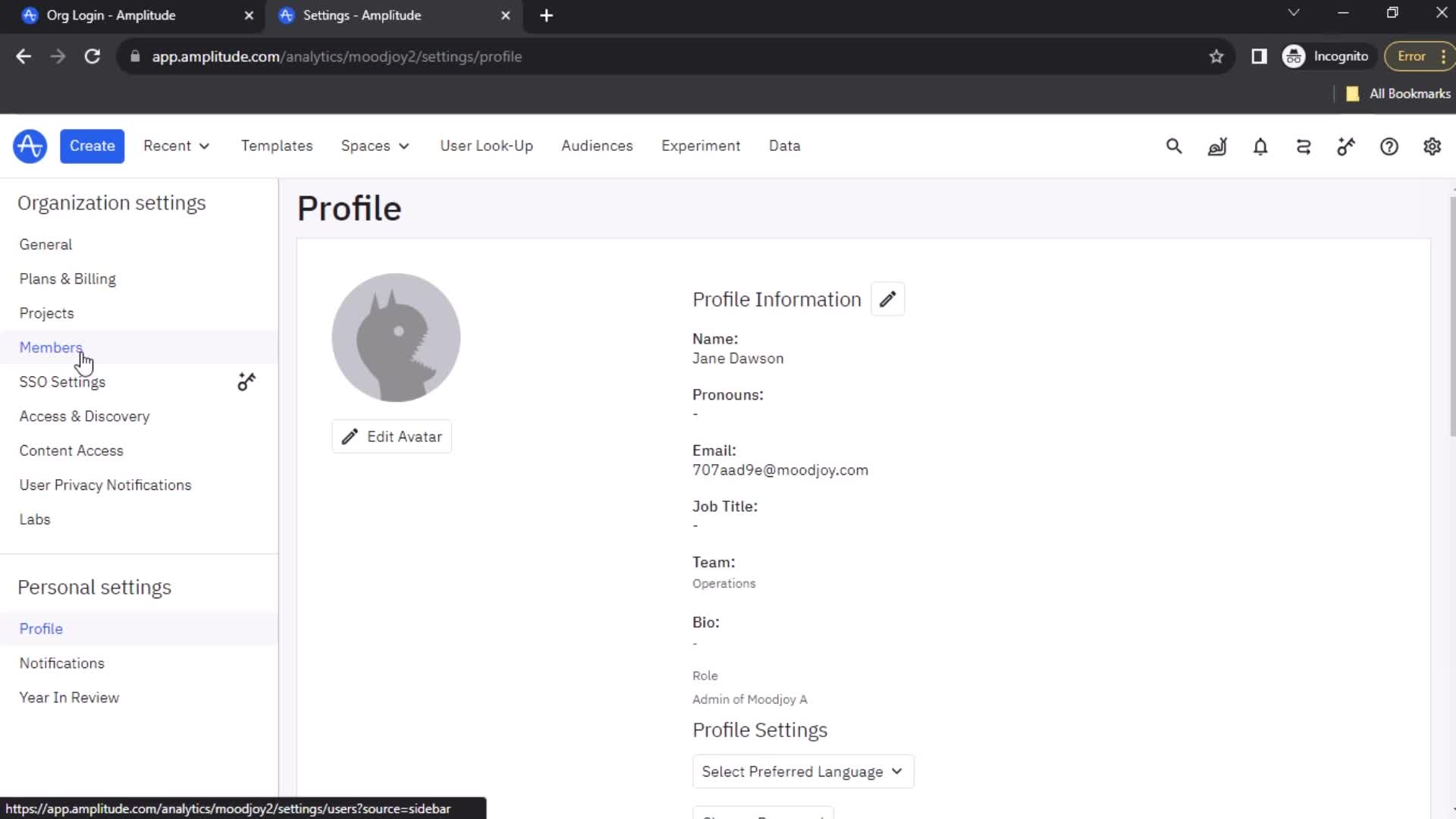The width and height of the screenshot is (1456, 819).
Task: Open User Privacy Notifications
Action: point(140,485)
